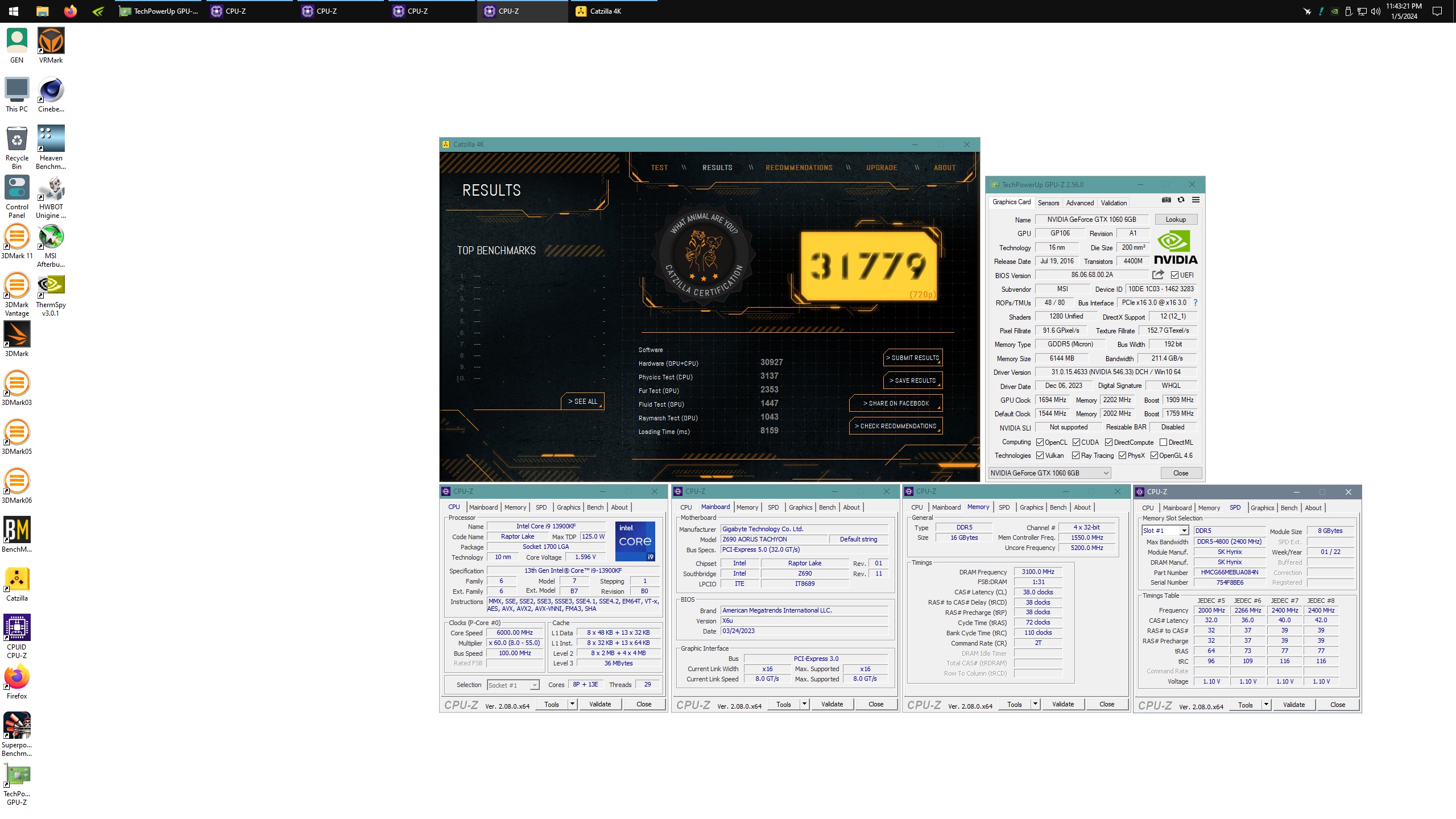Select the Bench tab in SPD CPU-Z window
Screen dimensions: 1456x819
point(1289,508)
